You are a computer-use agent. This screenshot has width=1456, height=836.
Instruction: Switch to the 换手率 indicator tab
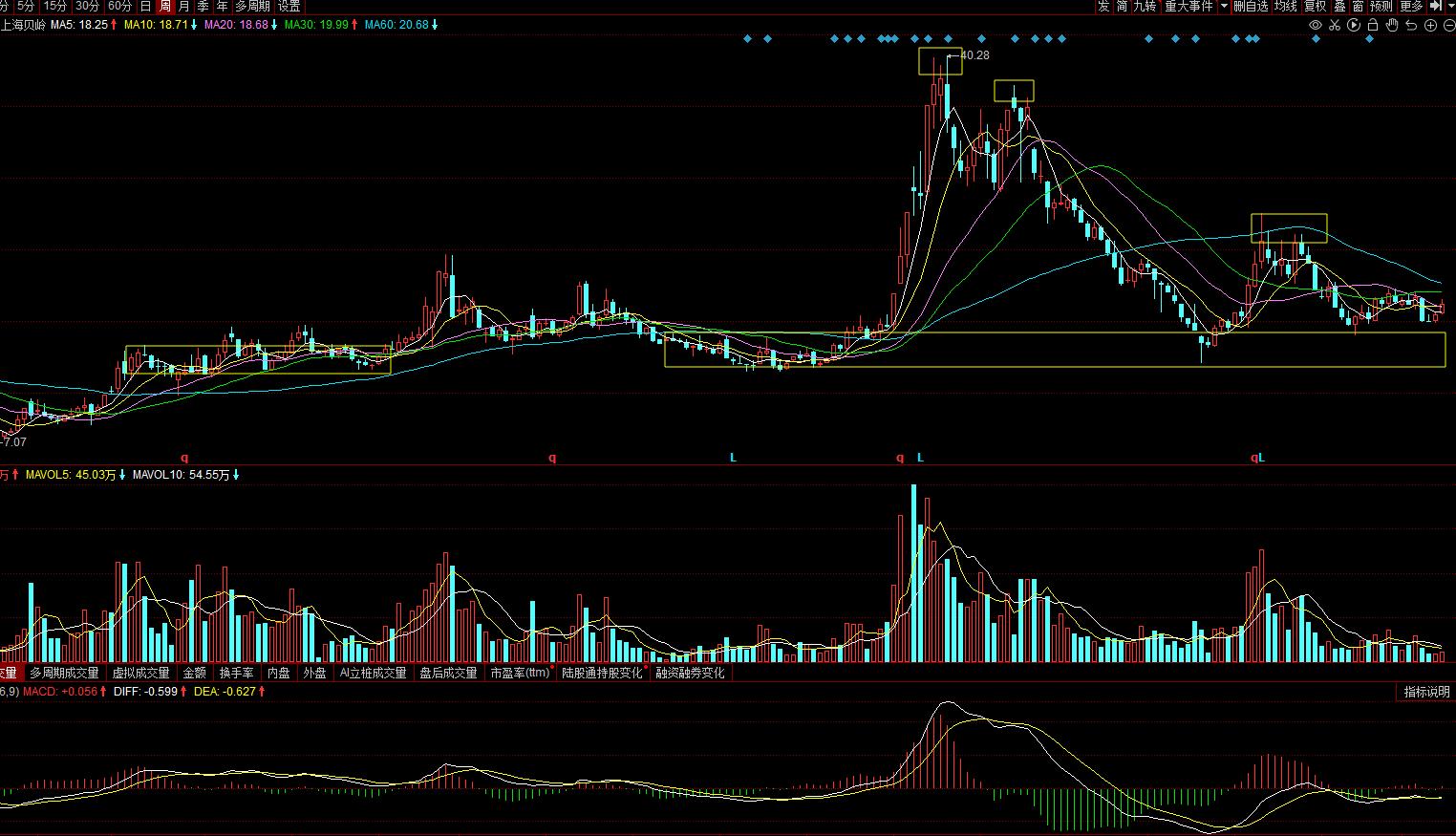[236, 673]
